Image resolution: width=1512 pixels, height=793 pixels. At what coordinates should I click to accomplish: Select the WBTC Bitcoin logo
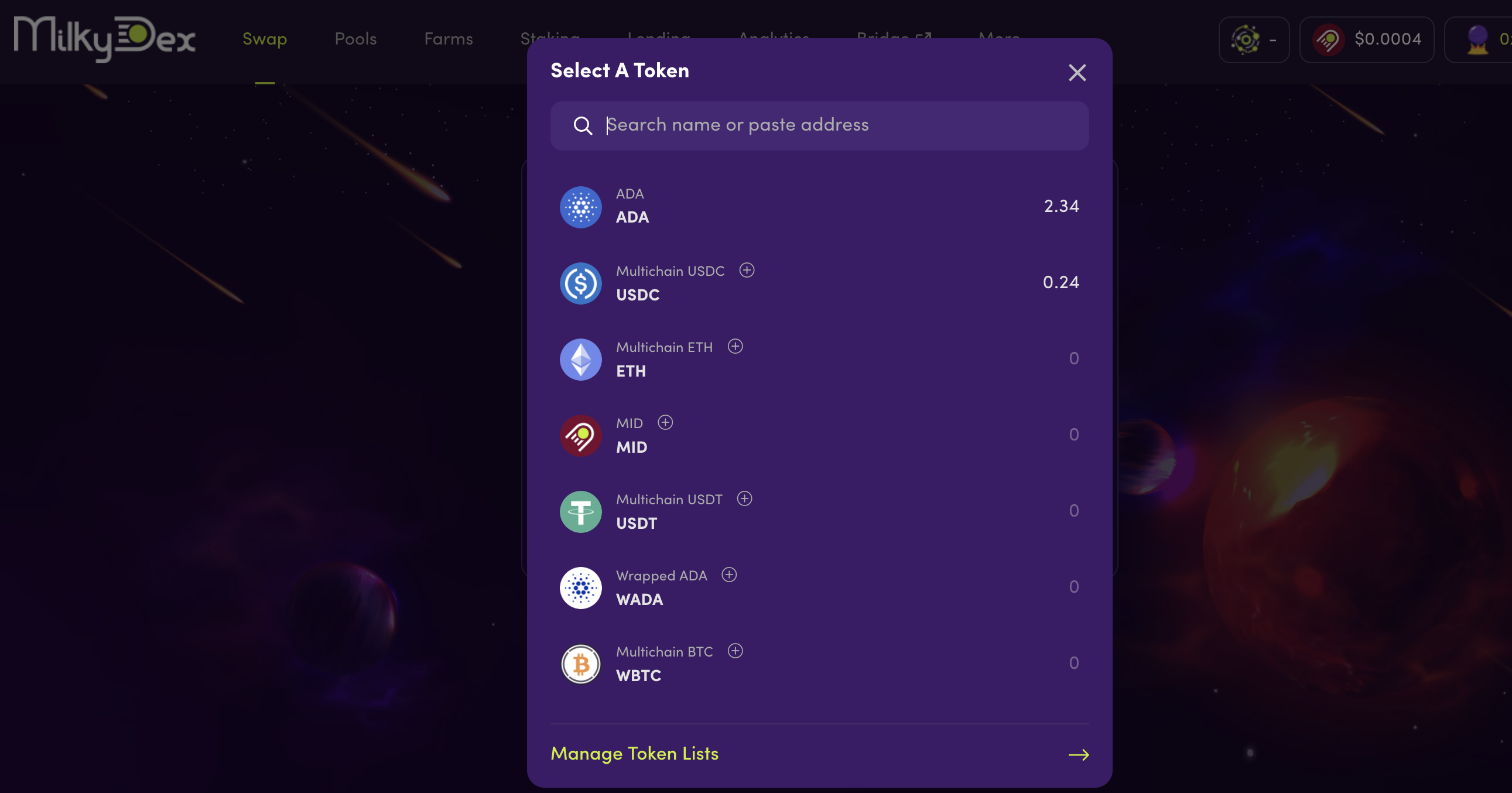[x=580, y=665]
